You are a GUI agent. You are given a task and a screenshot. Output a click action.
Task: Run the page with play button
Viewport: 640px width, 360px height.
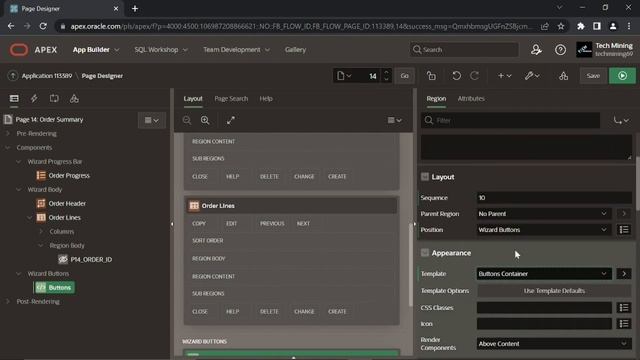(622, 76)
